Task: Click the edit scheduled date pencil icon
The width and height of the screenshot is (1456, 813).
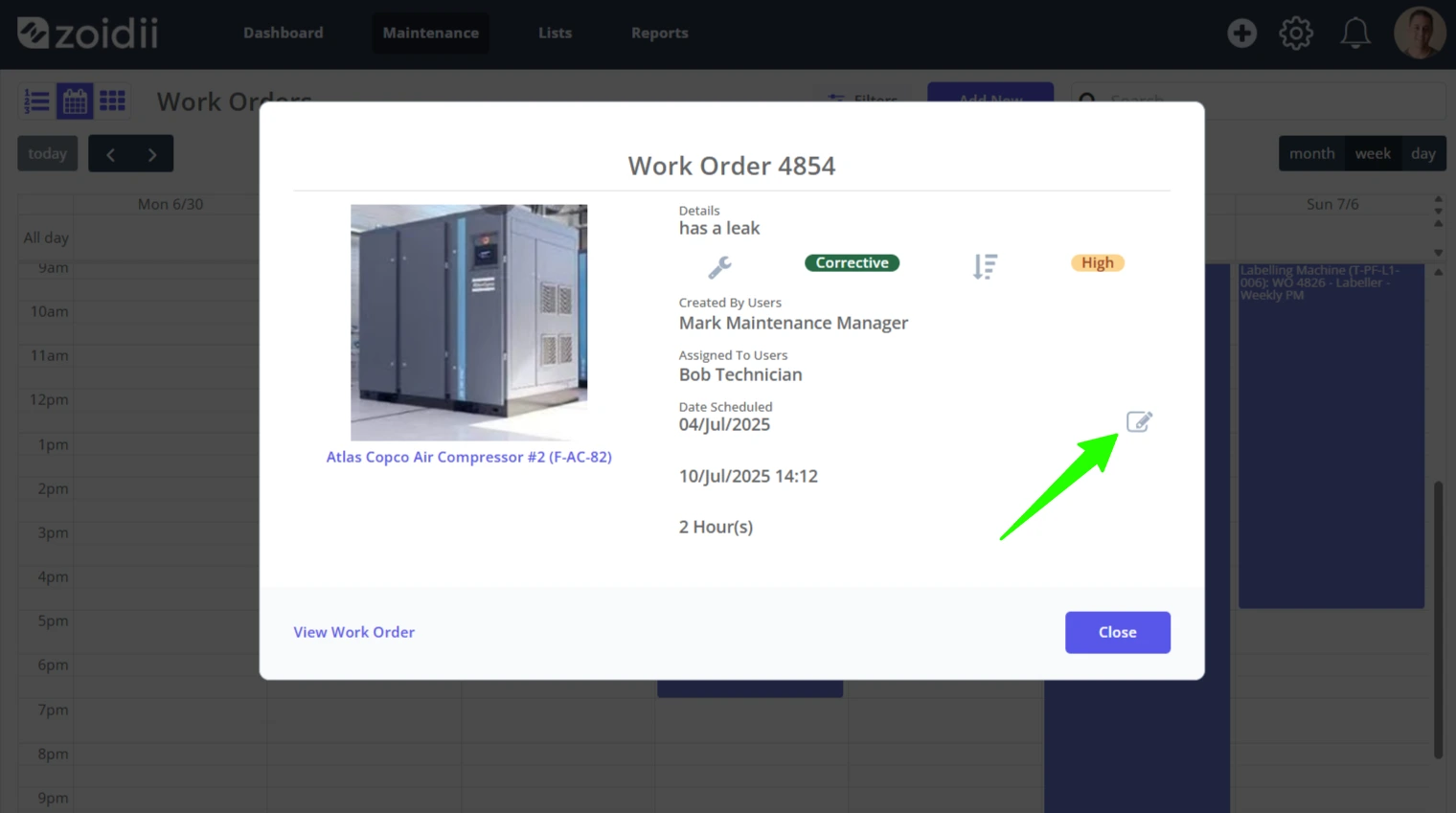Action: 1138,421
